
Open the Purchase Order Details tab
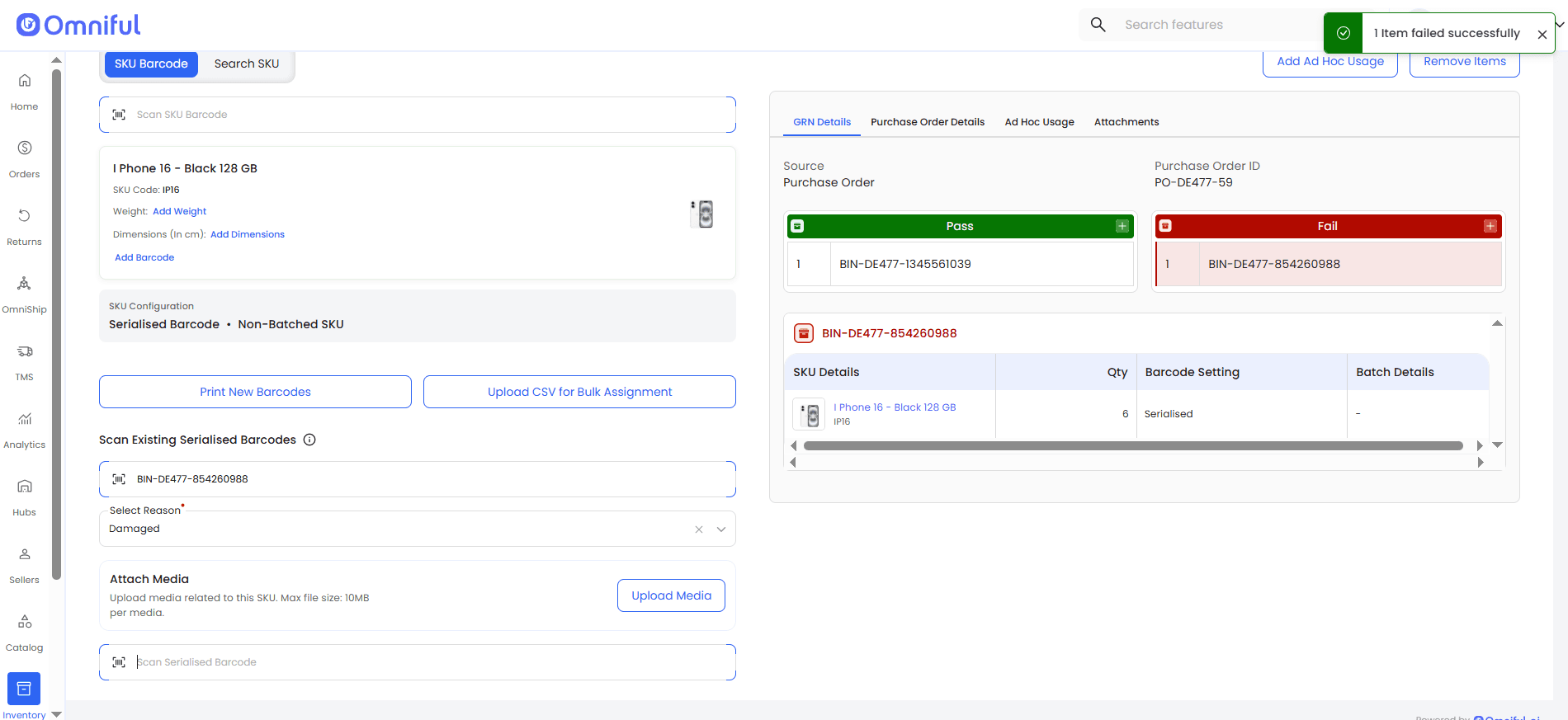click(x=928, y=122)
